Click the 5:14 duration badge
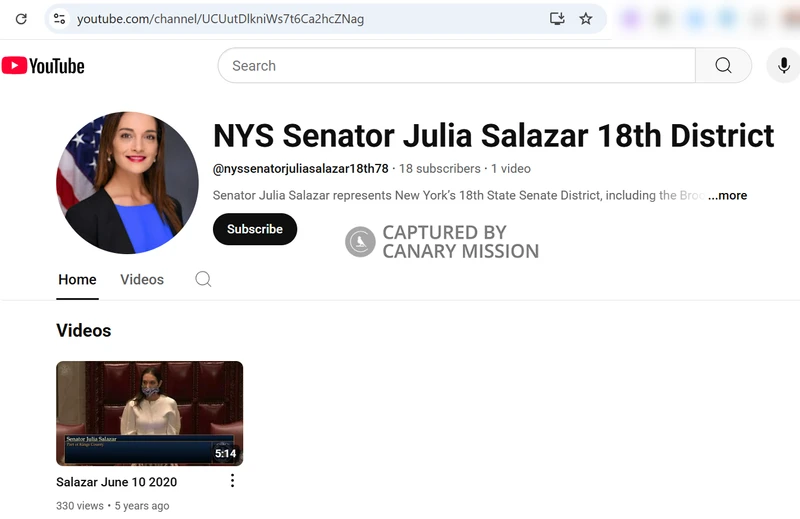Viewport: 800px width, 519px height. pos(226,454)
